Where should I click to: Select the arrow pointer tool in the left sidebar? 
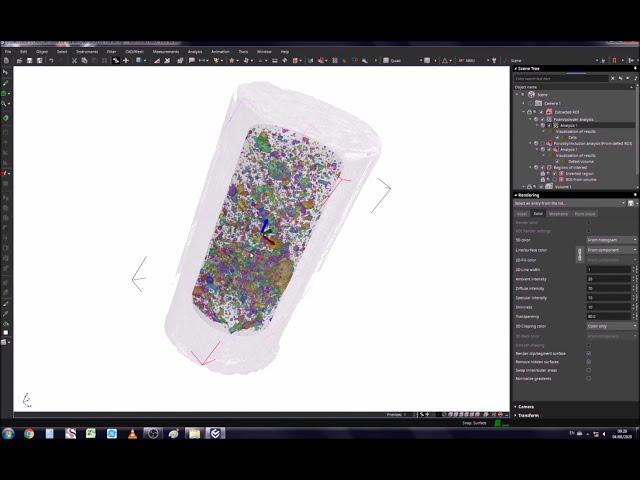coord(5,72)
